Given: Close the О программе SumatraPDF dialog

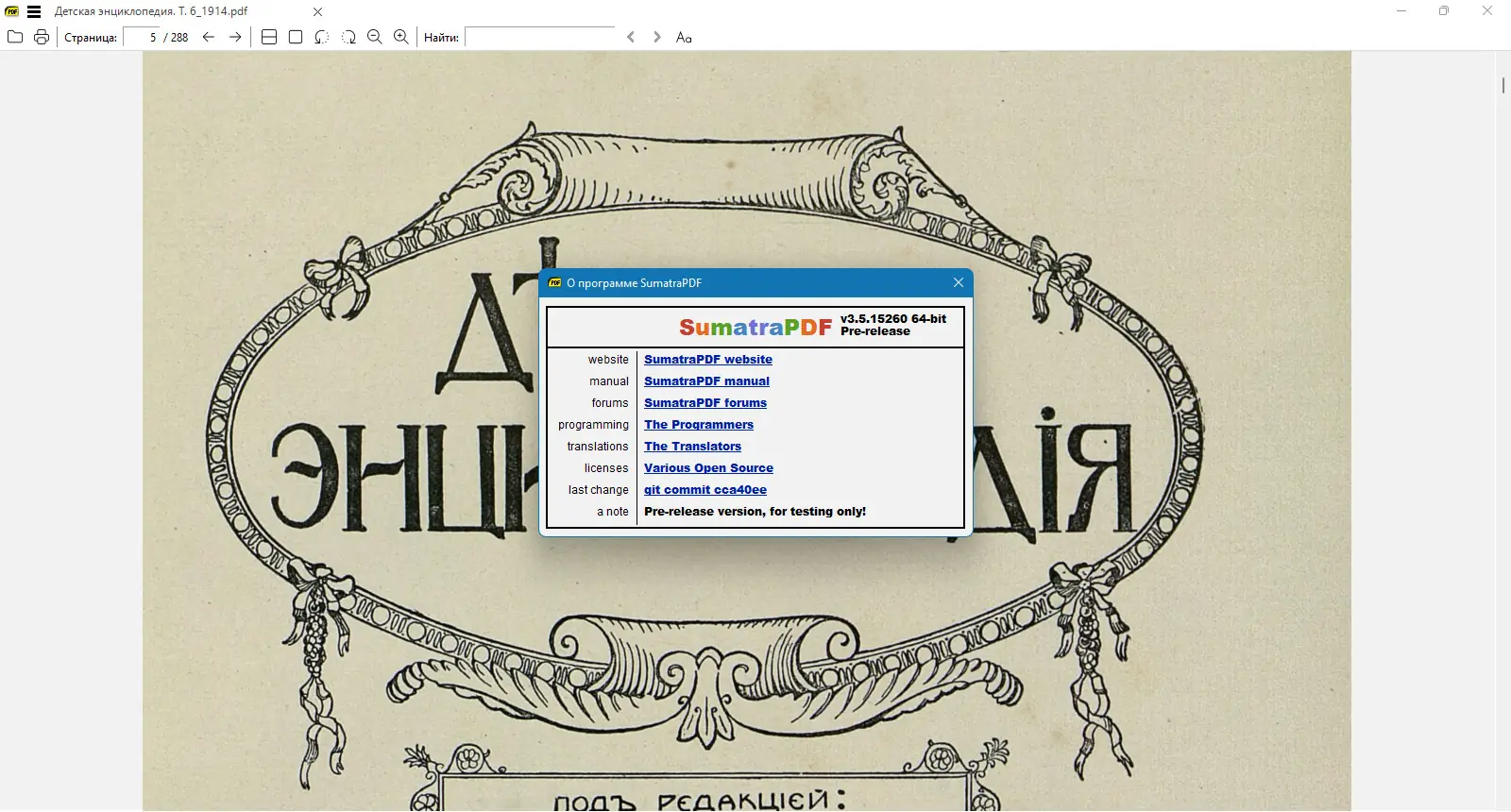Looking at the screenshot, I should 959,282.
